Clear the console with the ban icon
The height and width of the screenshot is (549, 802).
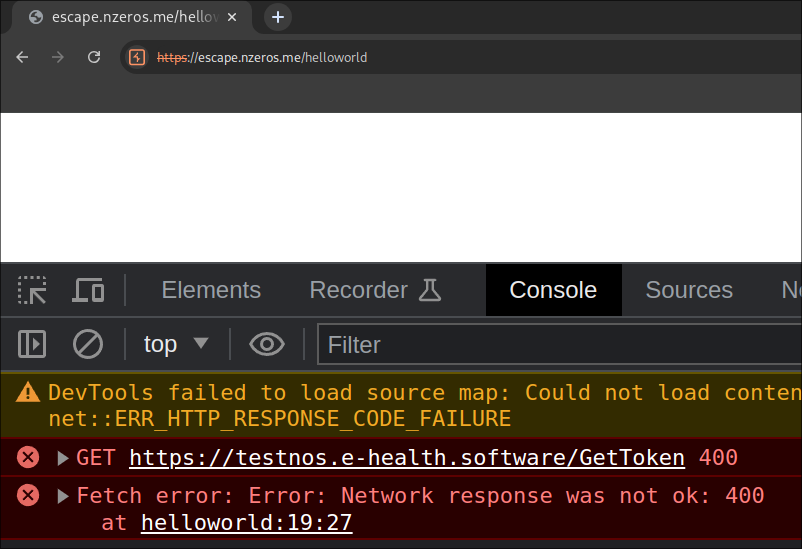[x=88, y=345]
